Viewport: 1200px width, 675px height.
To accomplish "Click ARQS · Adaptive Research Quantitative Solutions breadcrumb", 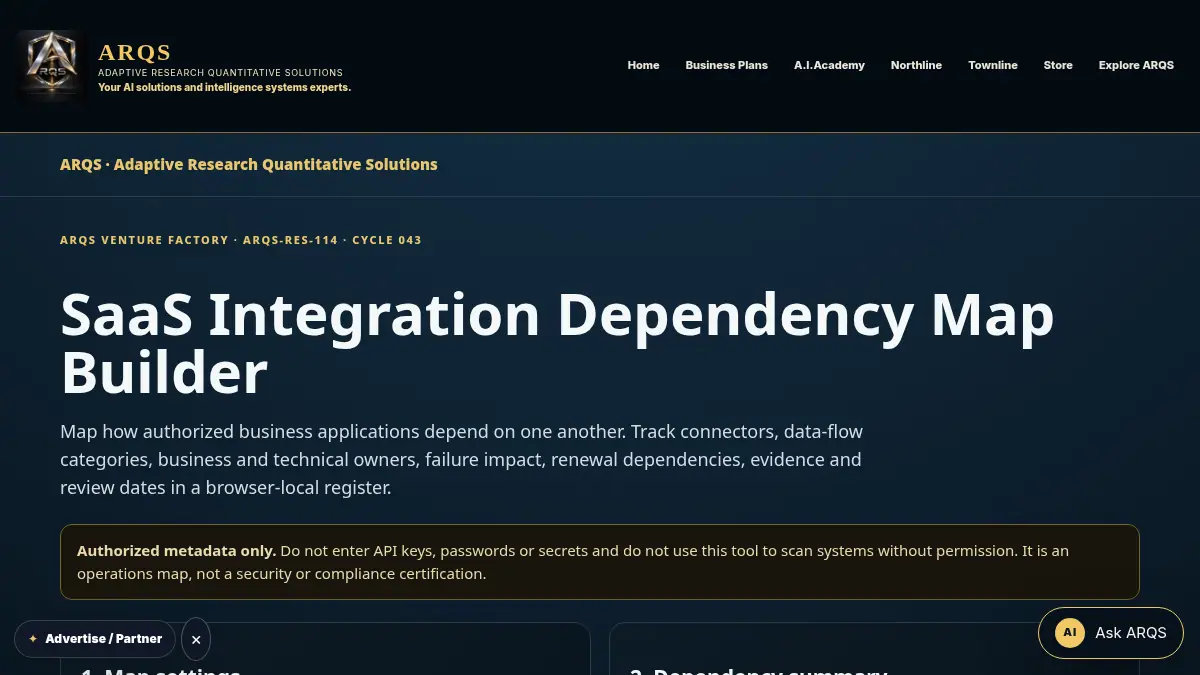I will [249, 164].
